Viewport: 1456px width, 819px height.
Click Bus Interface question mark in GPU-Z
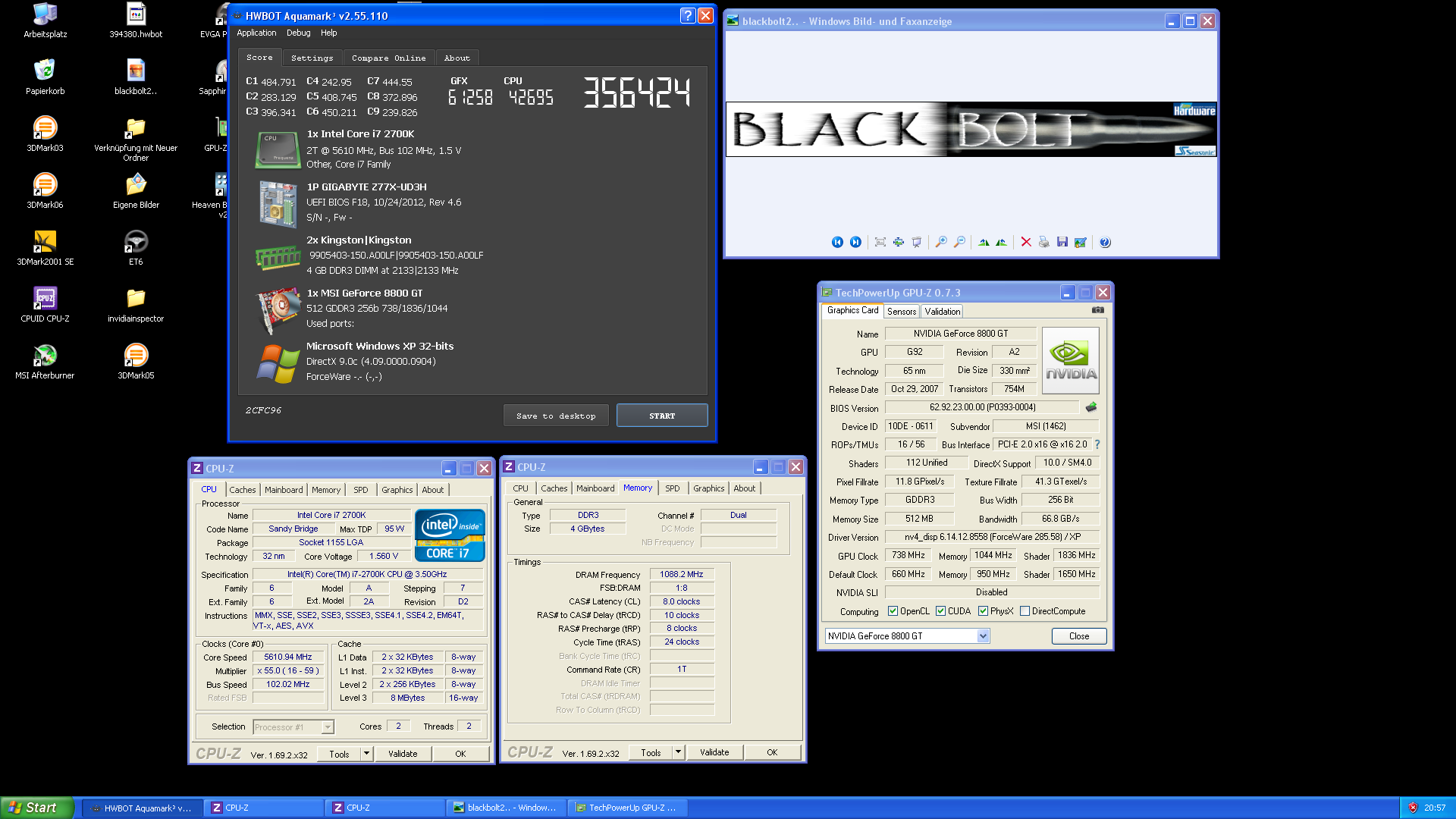(x=1097, y=444)
